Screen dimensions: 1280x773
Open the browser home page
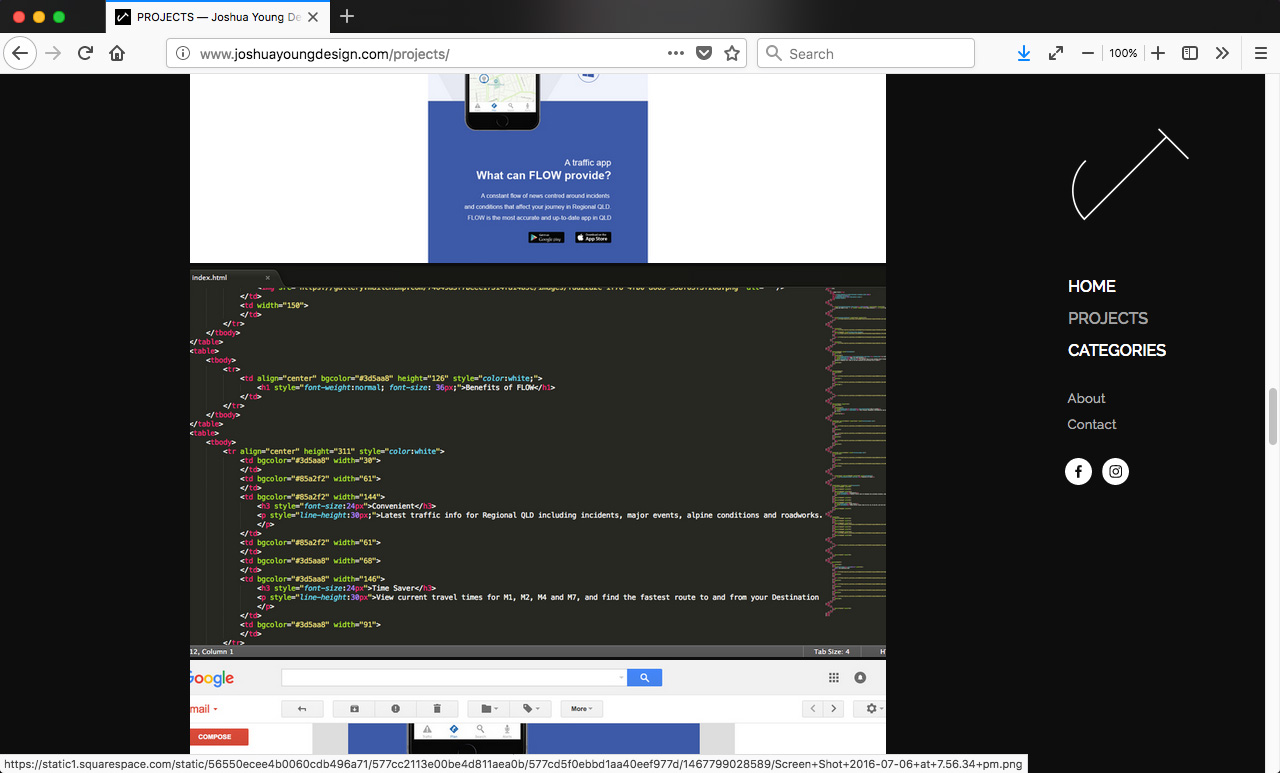(x=117, y=53)
